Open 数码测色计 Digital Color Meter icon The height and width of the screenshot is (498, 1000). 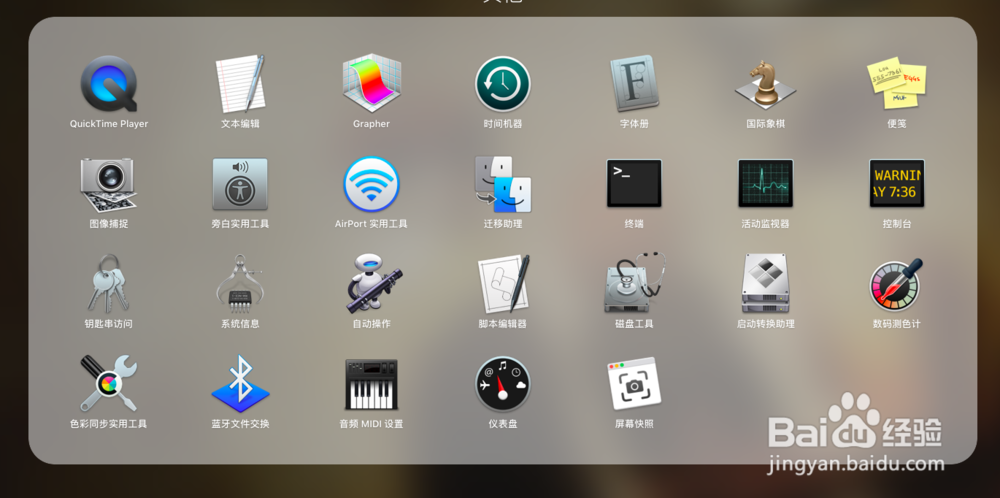(897, 284)
